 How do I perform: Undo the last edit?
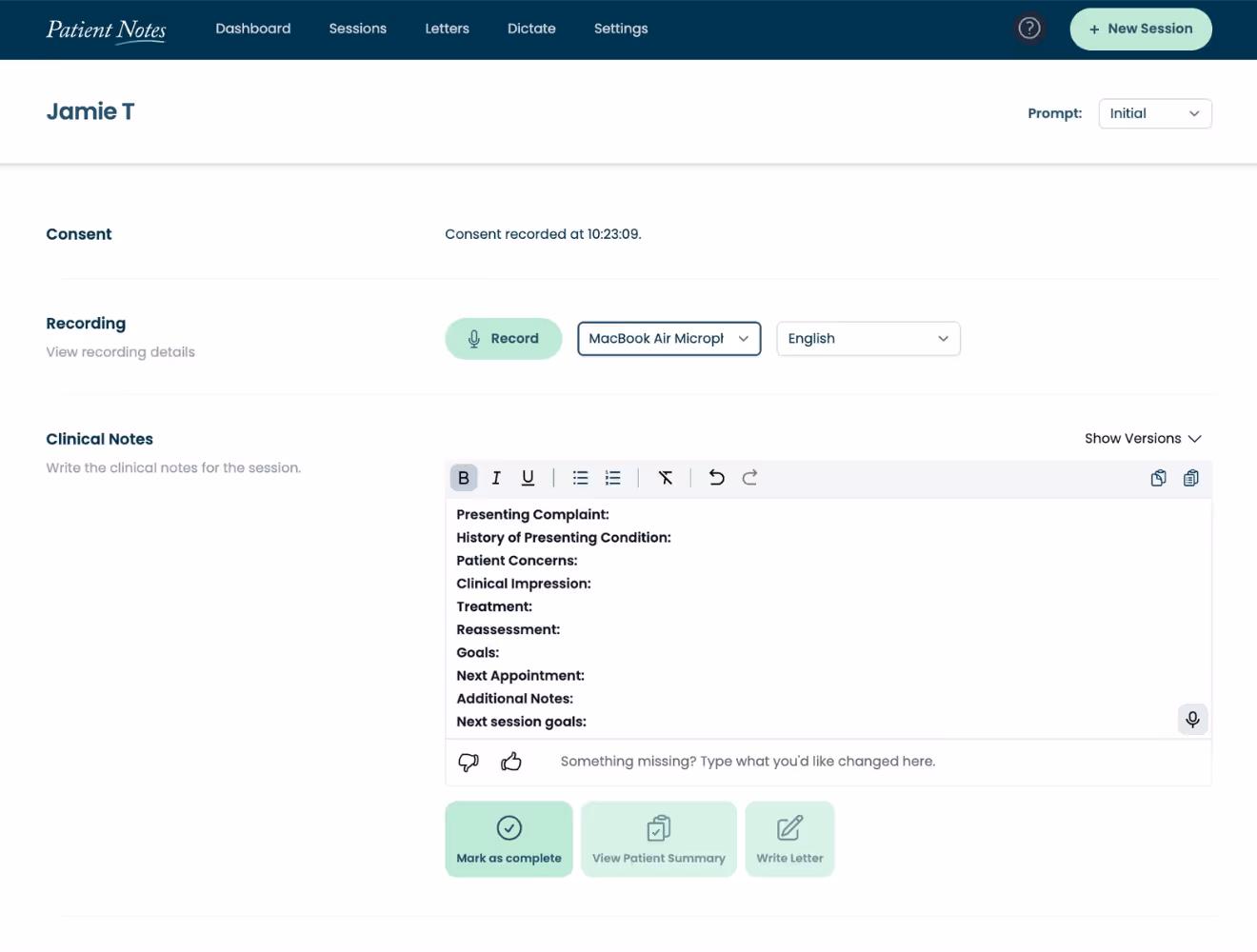(717, 478)
